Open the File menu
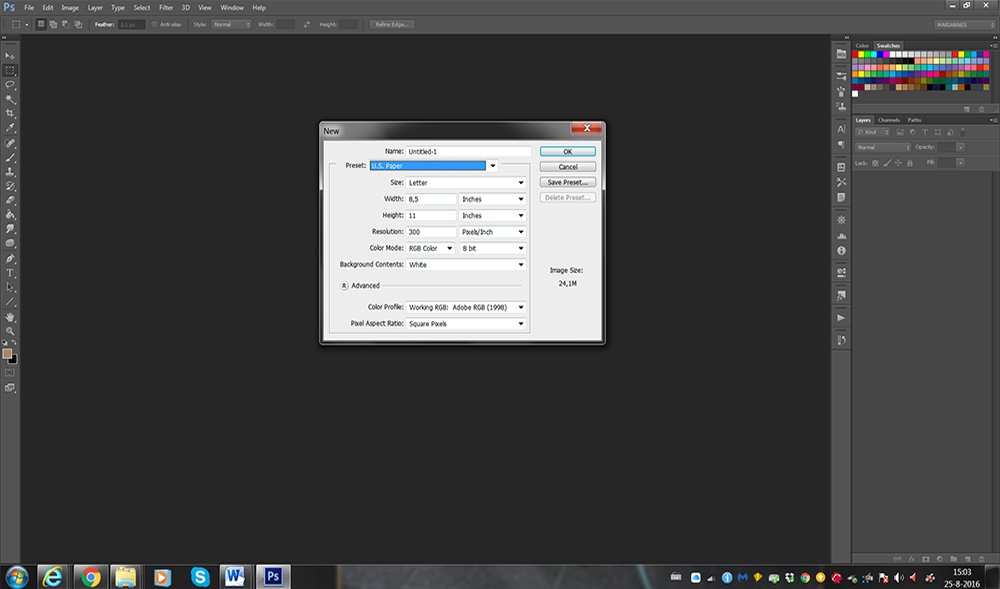This screenshot has height=589, width=1000. tap(29, 8)
